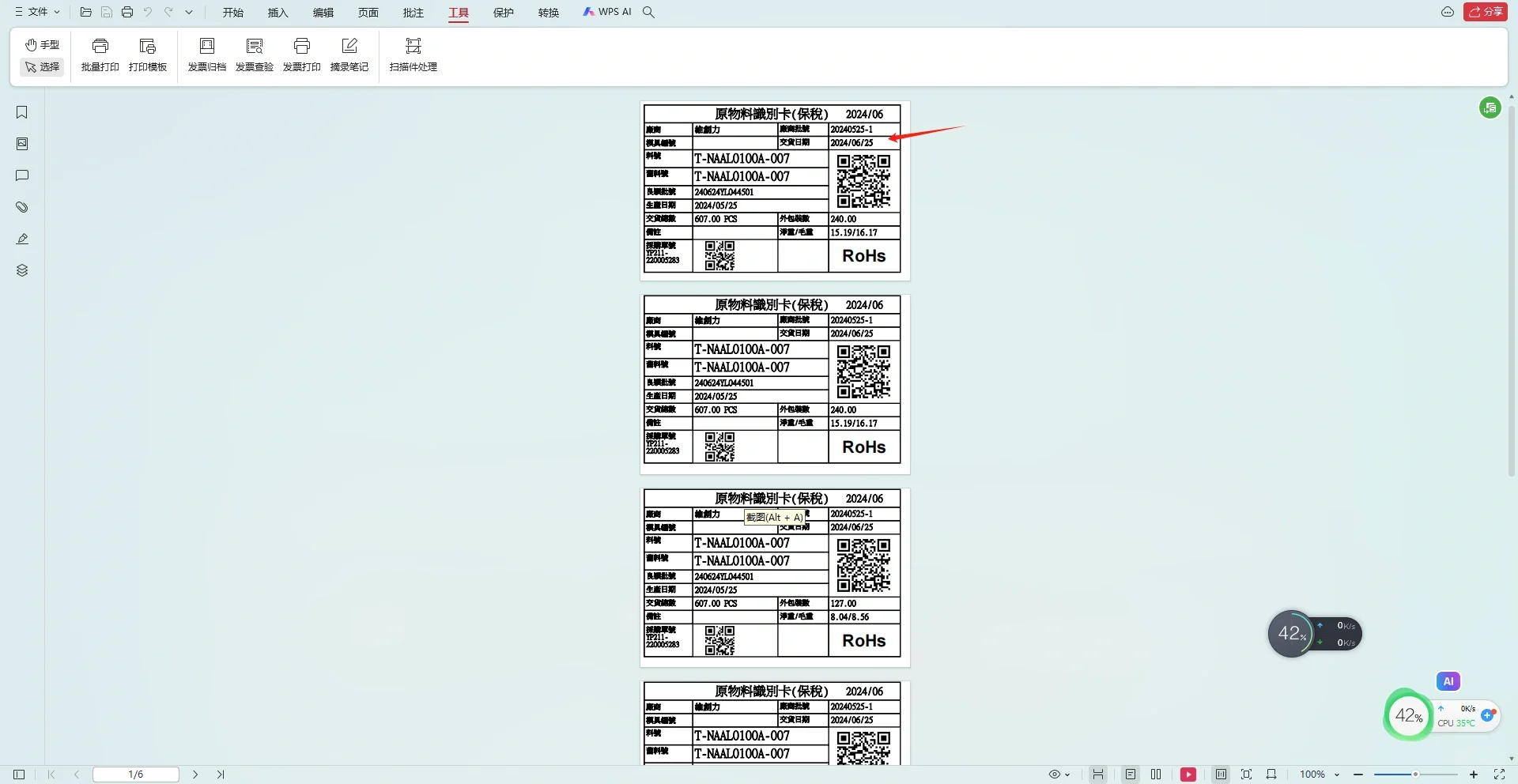This screenshot has width=1518, height=784.
Task: Click 发票归档 invoice archive
Action: coord(207,55)
